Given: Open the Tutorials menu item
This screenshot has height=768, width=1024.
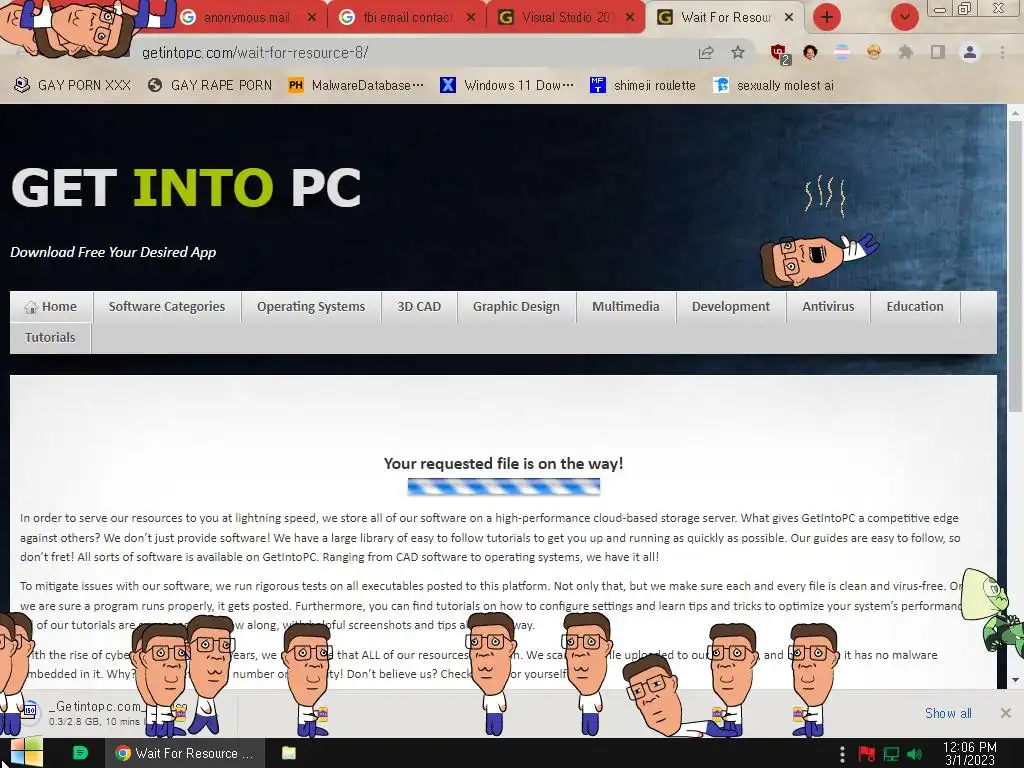Looking at the screenshot, I should [x=50, y=338].
